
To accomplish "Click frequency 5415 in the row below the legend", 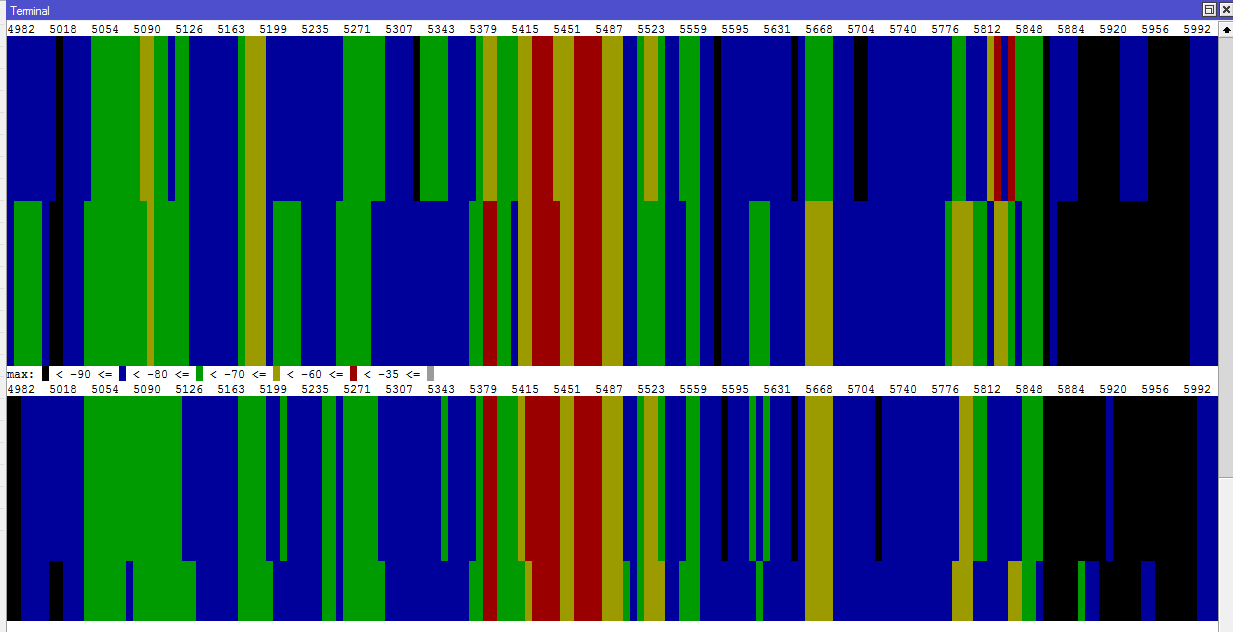I will 525,389.
